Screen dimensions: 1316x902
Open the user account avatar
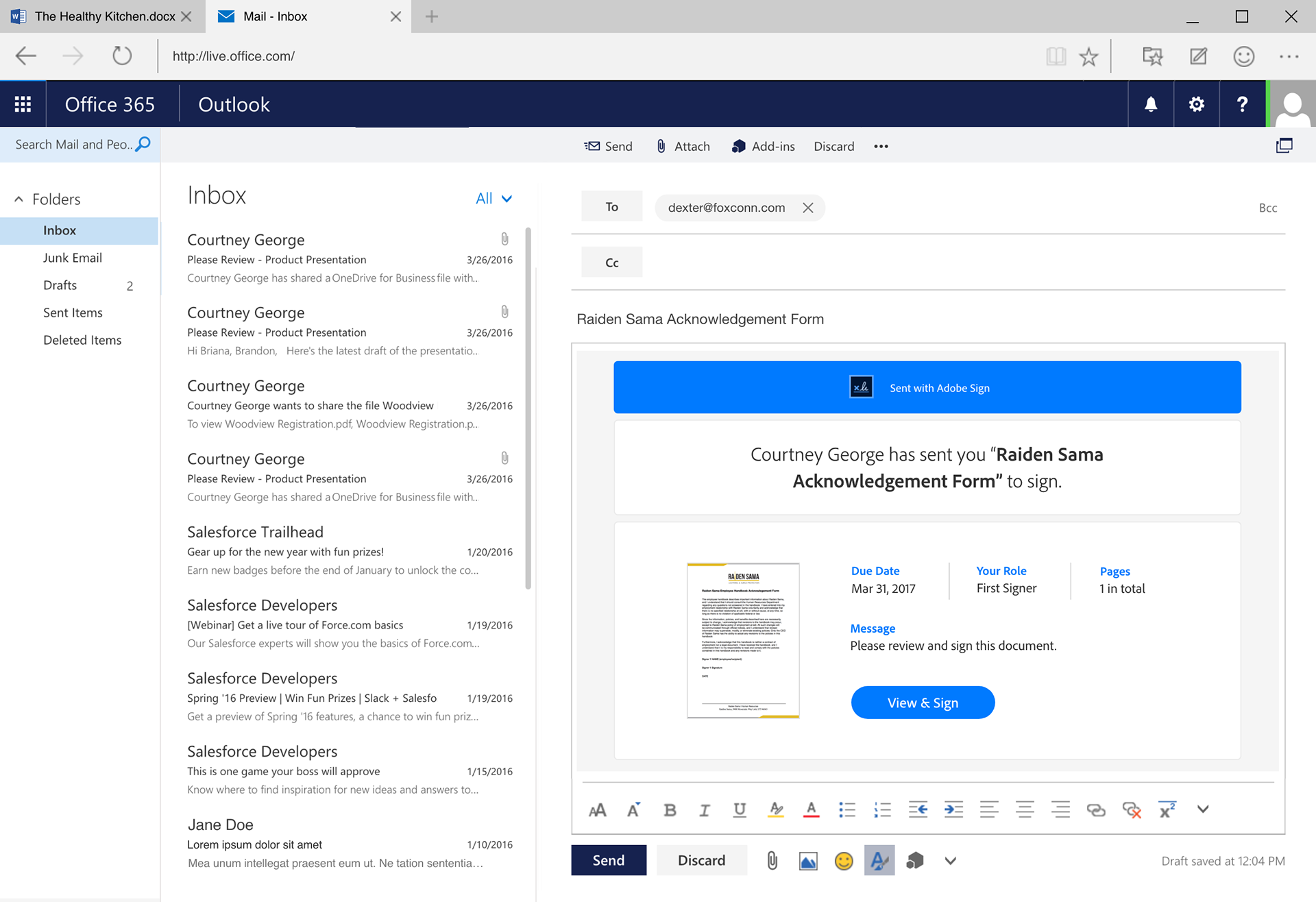(1293, 104)
